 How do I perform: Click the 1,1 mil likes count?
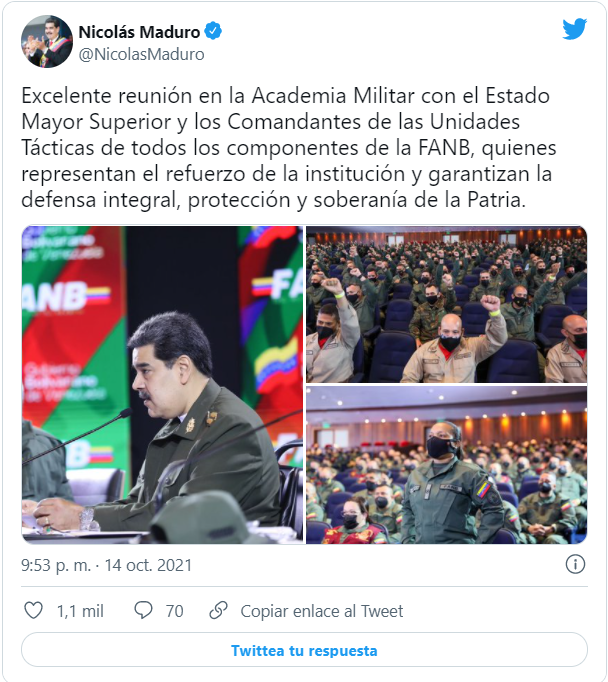[80, 611]
